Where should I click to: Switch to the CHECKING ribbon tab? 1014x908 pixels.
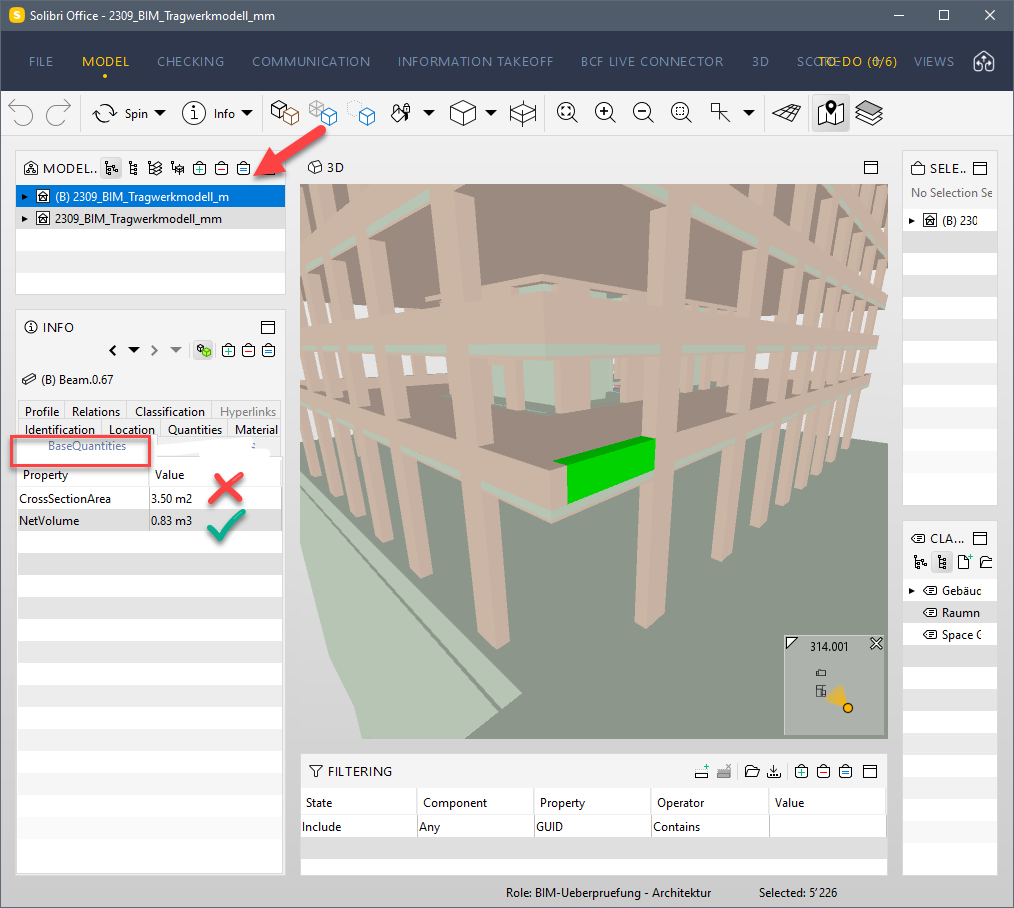[x=190, y=61]
